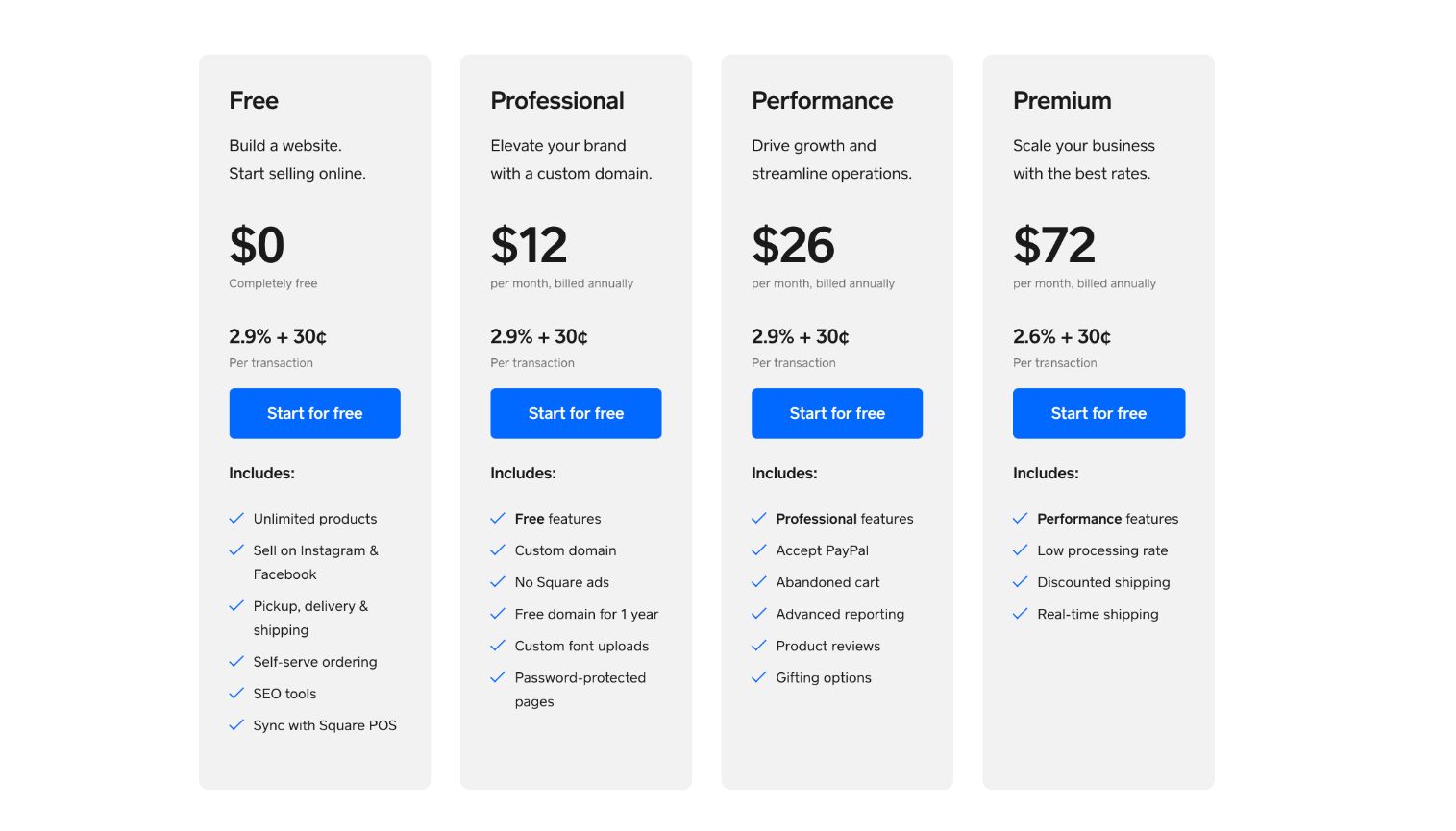1456x831 pixels.
Task: Click checkmark icon next to Abandoned cart
Action: pos(759,582)
